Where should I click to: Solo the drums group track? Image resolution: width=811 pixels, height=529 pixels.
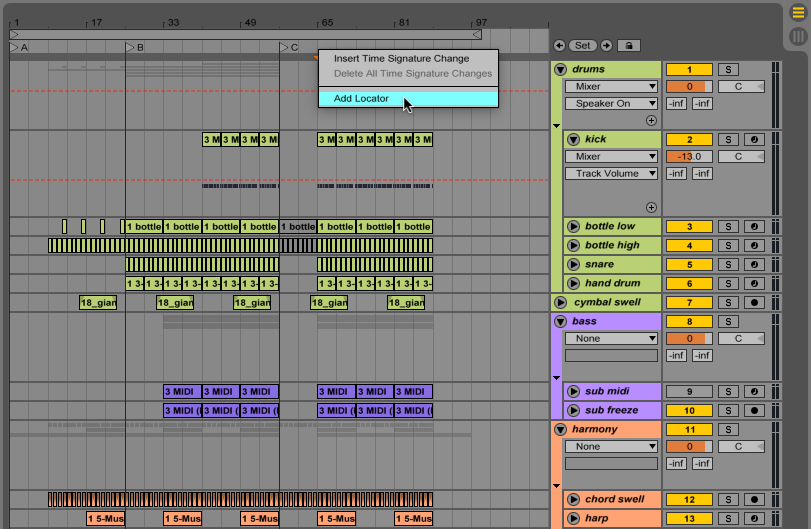(x=728, y=70)
